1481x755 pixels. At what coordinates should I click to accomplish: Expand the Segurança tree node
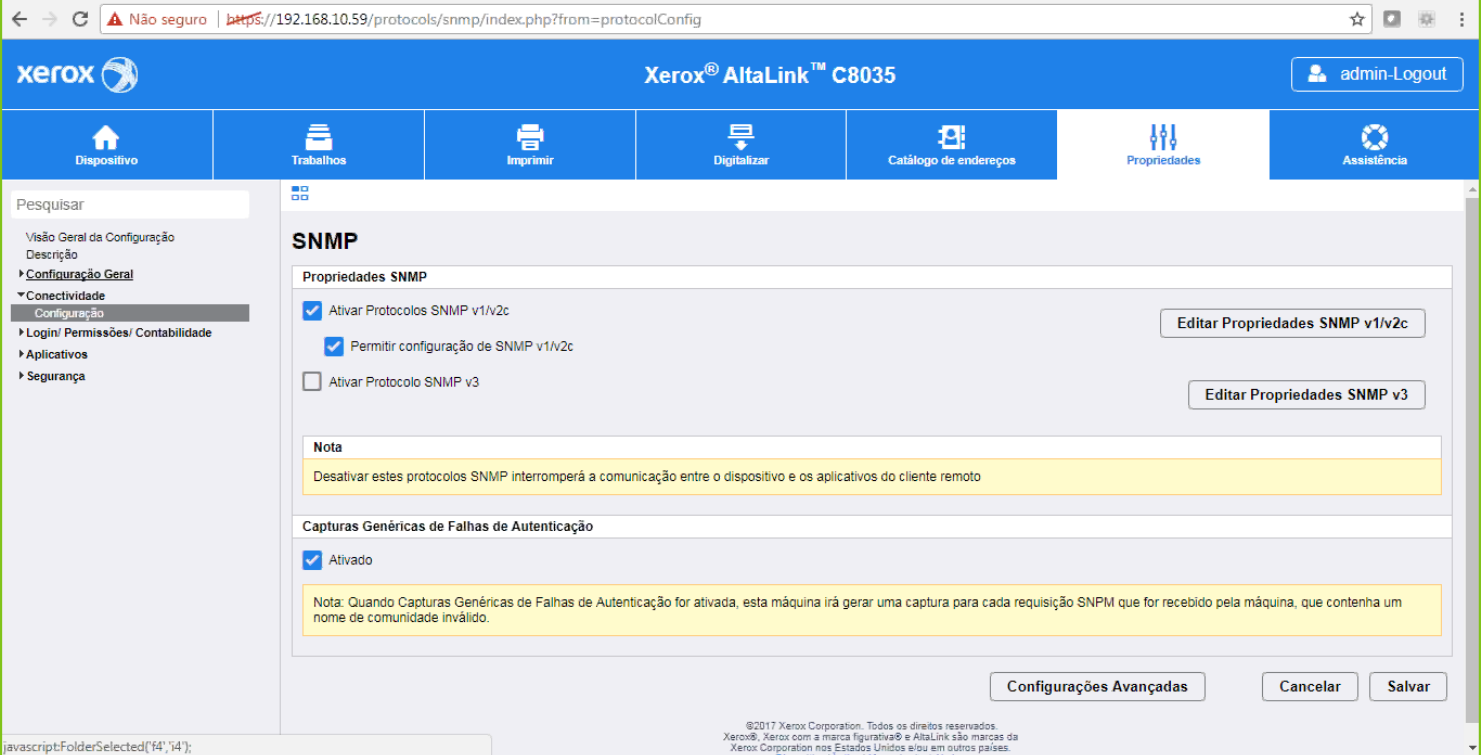point(21,376)
